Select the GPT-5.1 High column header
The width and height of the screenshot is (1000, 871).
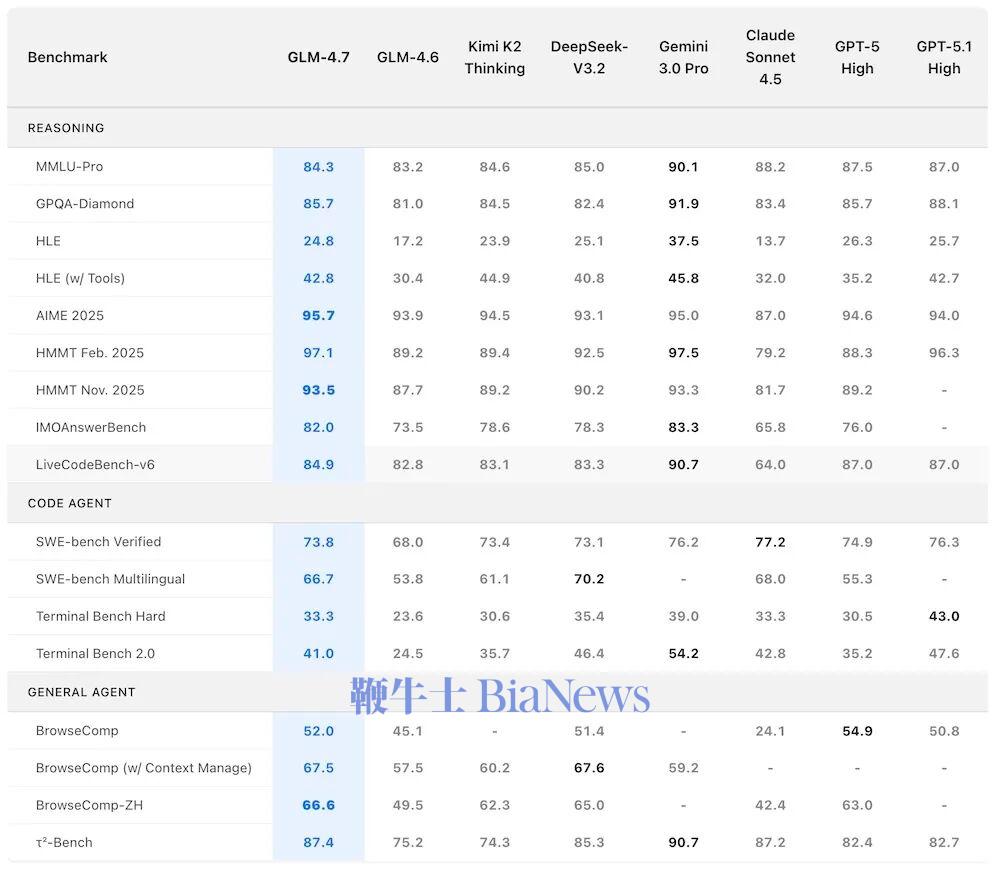tap(943, 58)
